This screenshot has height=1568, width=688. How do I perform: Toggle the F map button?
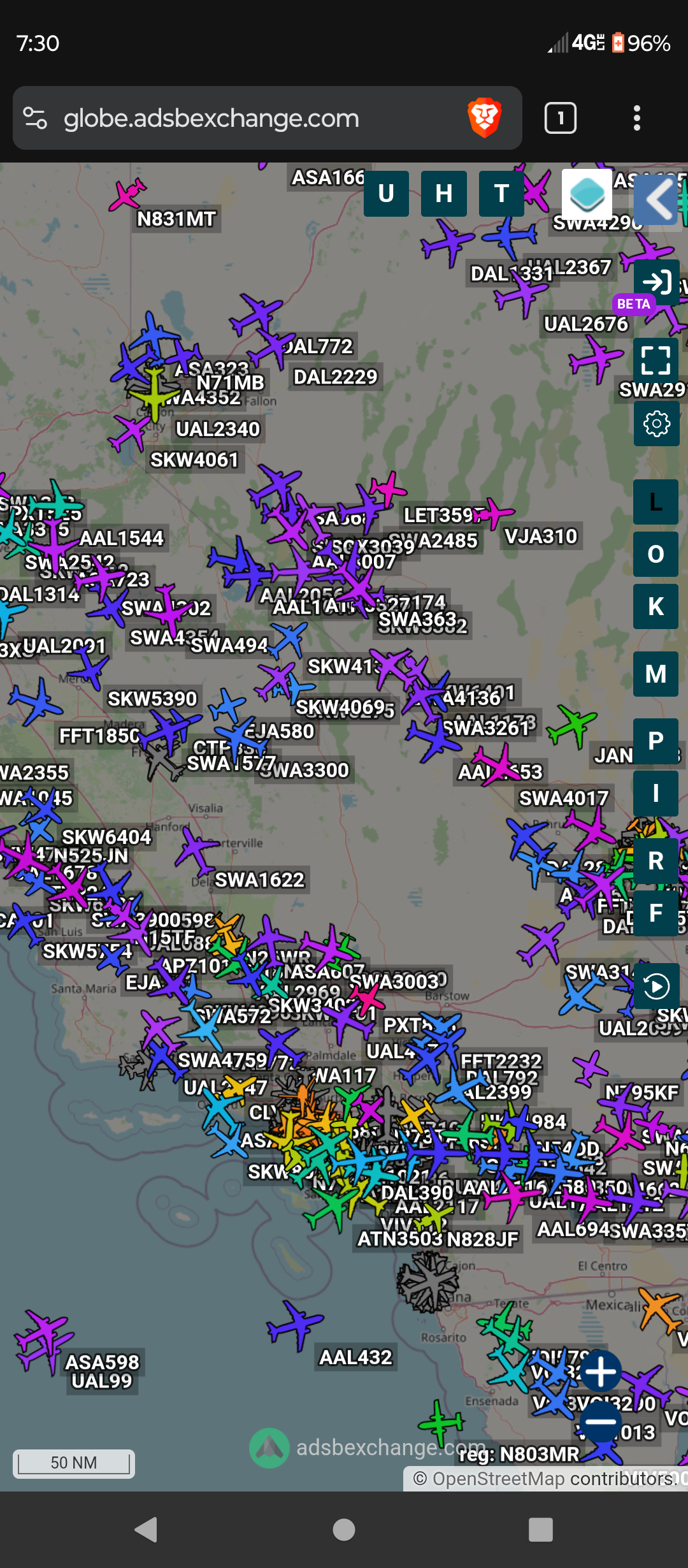[x=656, y=913]
